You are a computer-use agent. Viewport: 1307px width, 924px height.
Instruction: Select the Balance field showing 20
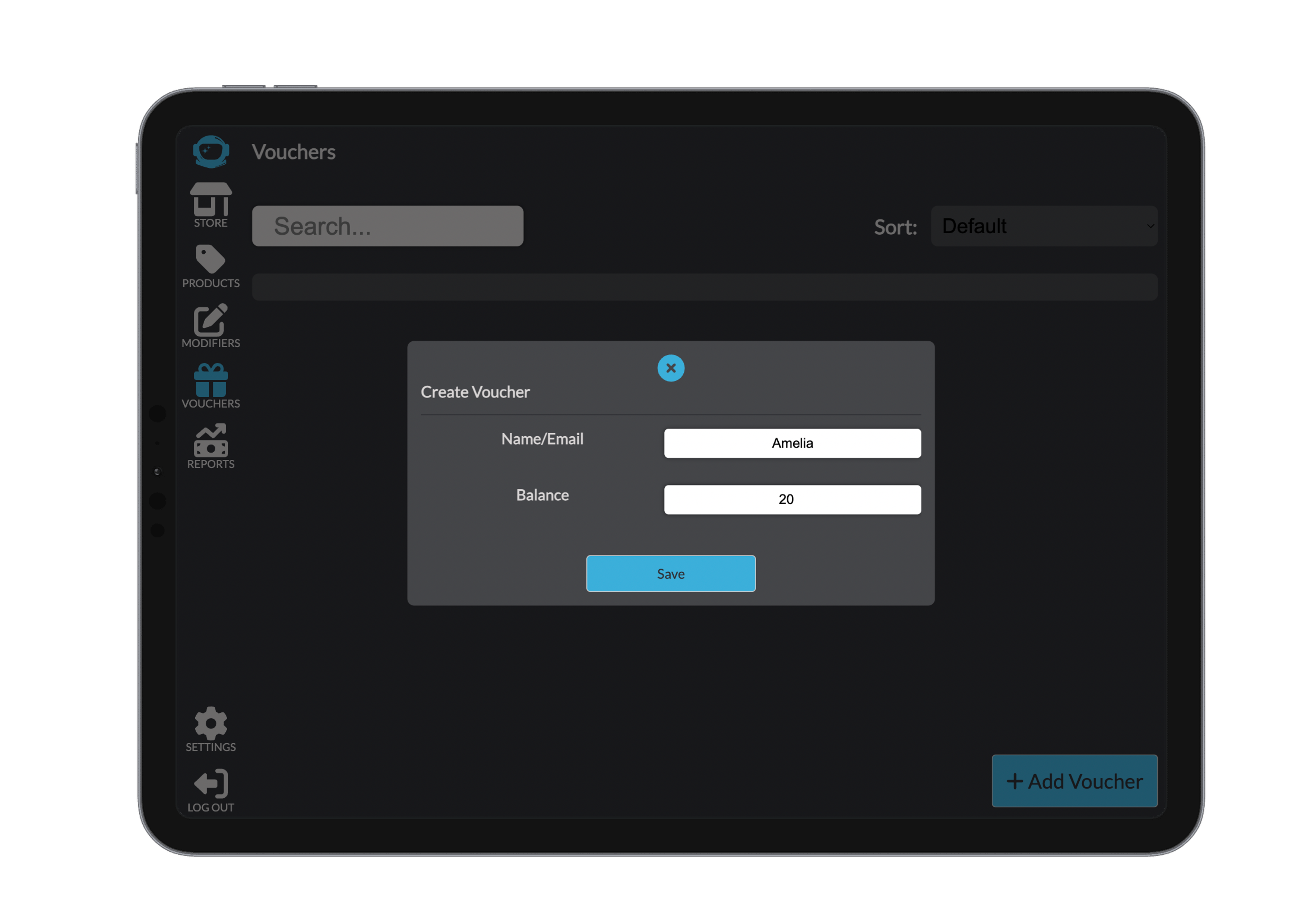[792, 499]
